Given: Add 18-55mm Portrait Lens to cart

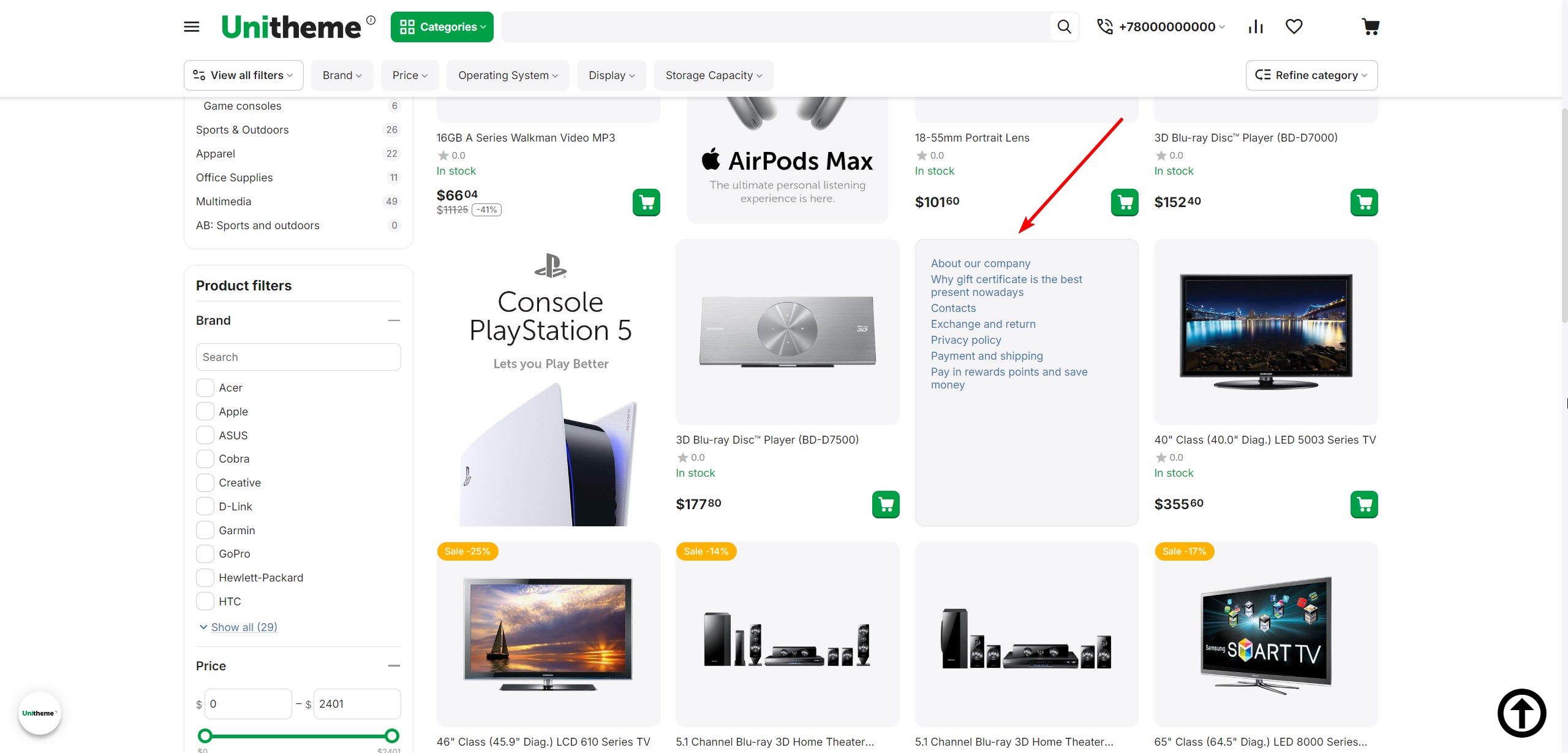Looking at the screenshot, I should pyautogui.click(x=1125, y=202).
